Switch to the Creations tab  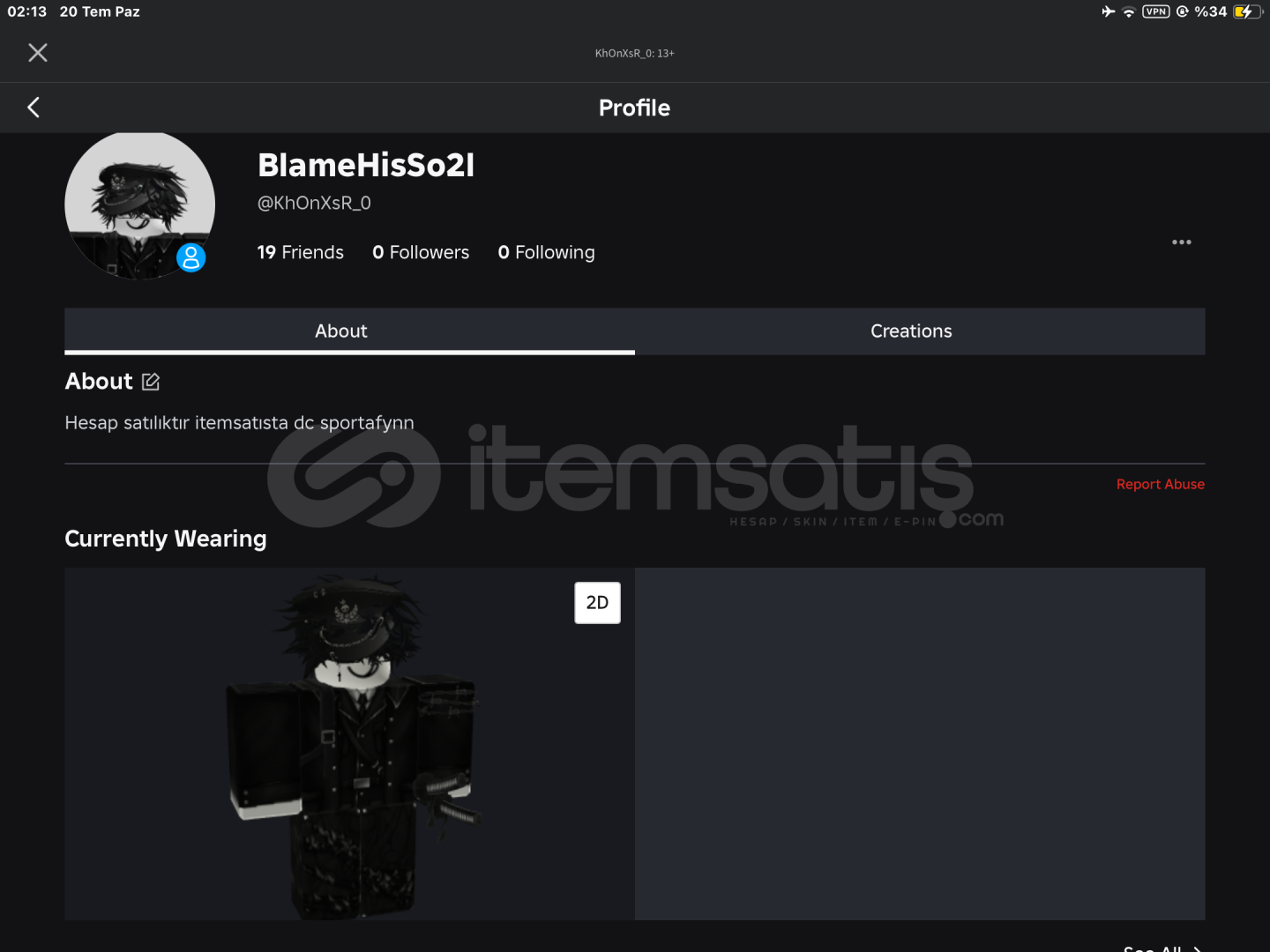pyautogui.click(x=920, y=331)
